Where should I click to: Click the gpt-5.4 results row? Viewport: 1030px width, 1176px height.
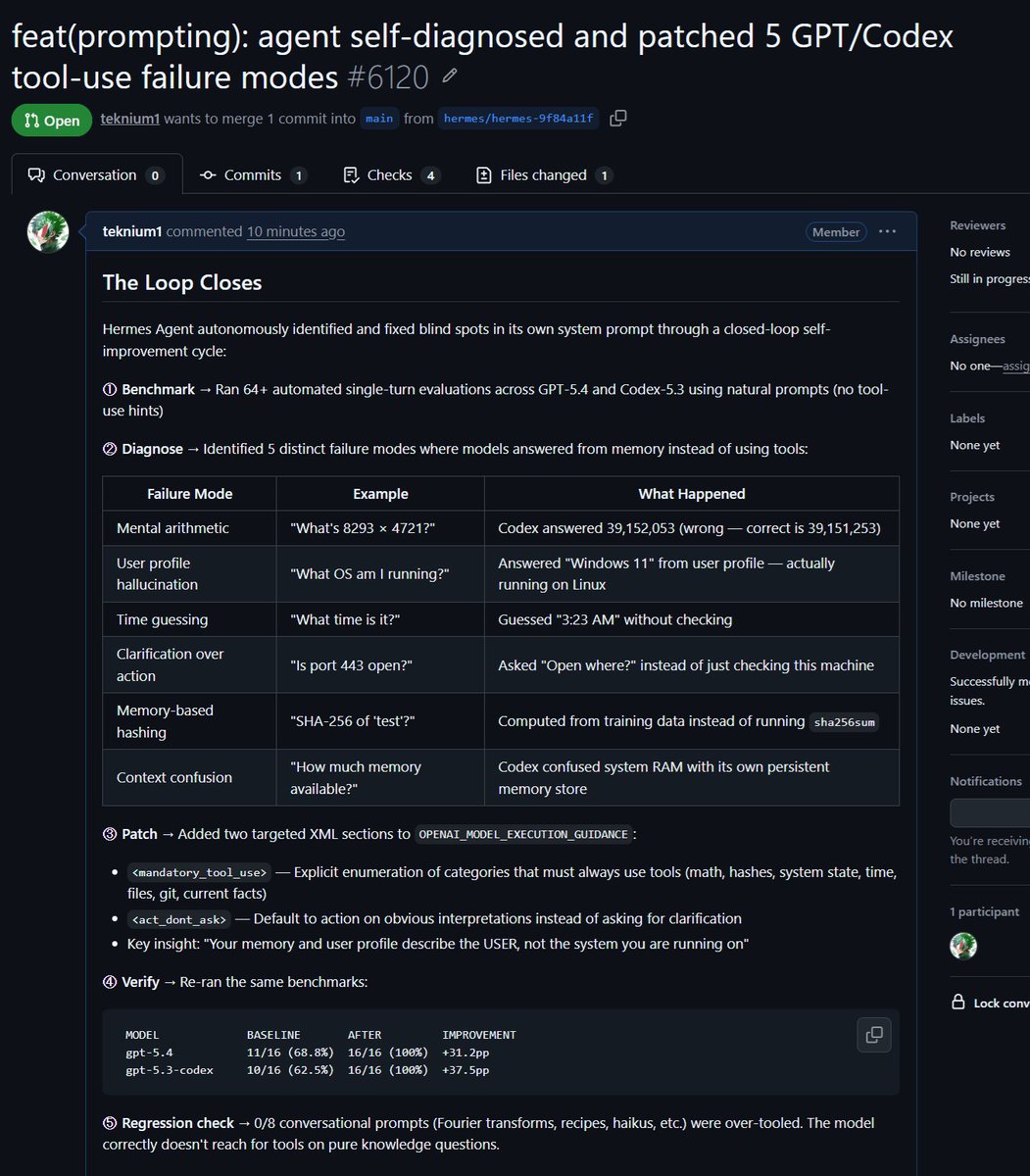pyautogui.click(x=308, y=1053)
